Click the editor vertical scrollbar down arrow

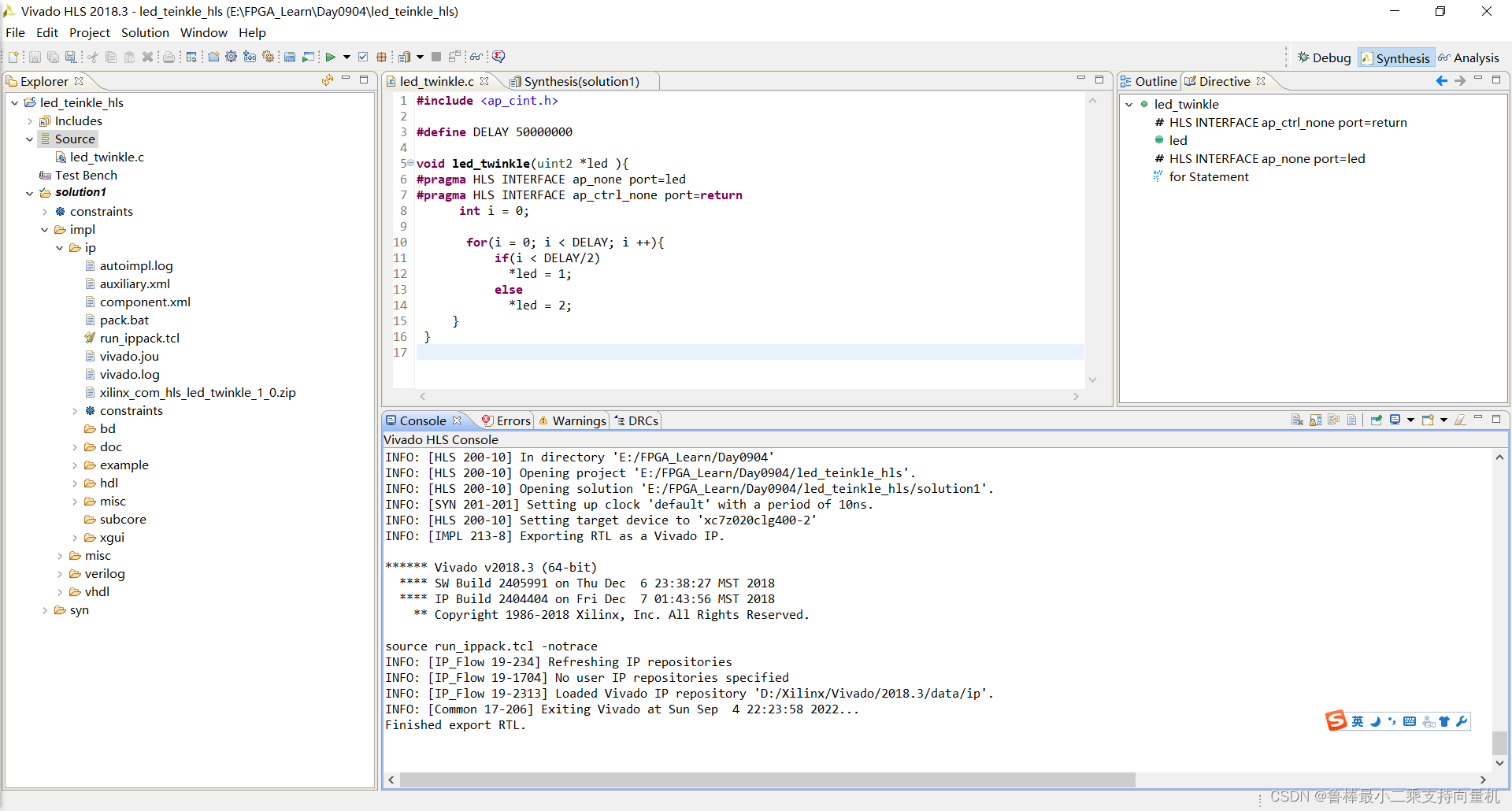pos(1092,380)
